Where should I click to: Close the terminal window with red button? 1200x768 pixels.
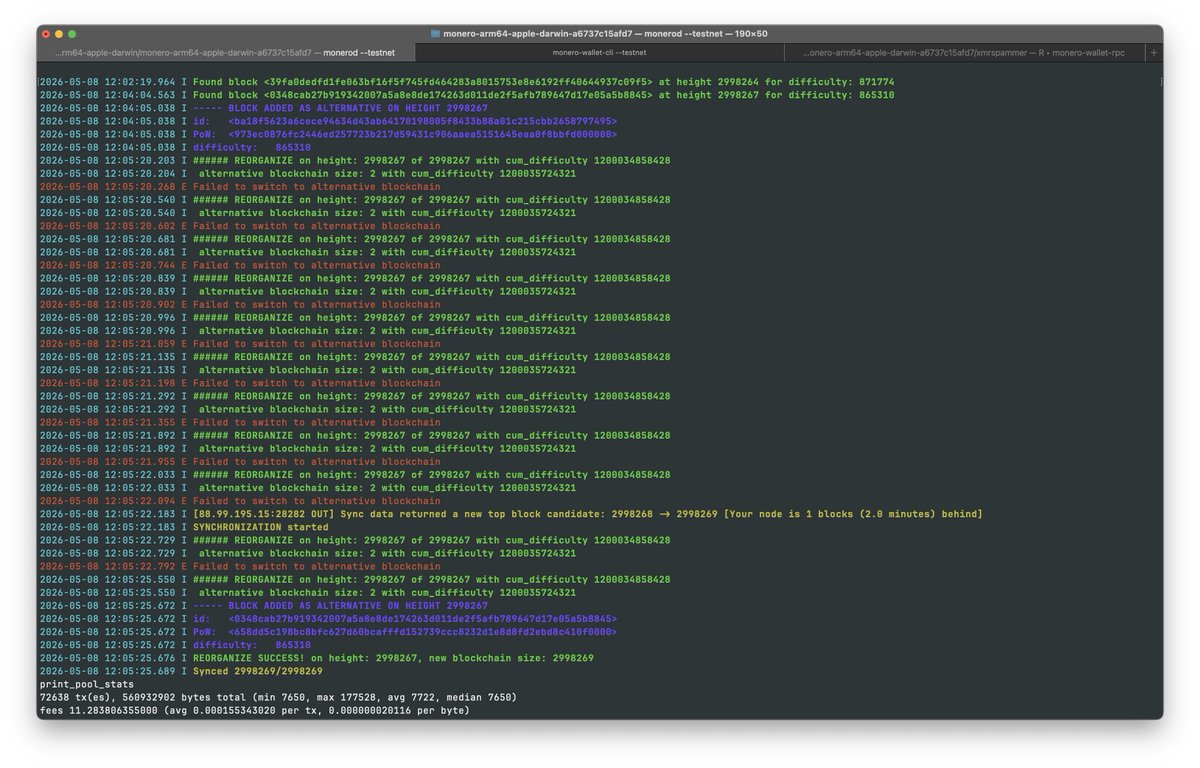pyautogui.click(x=45, y=33)
